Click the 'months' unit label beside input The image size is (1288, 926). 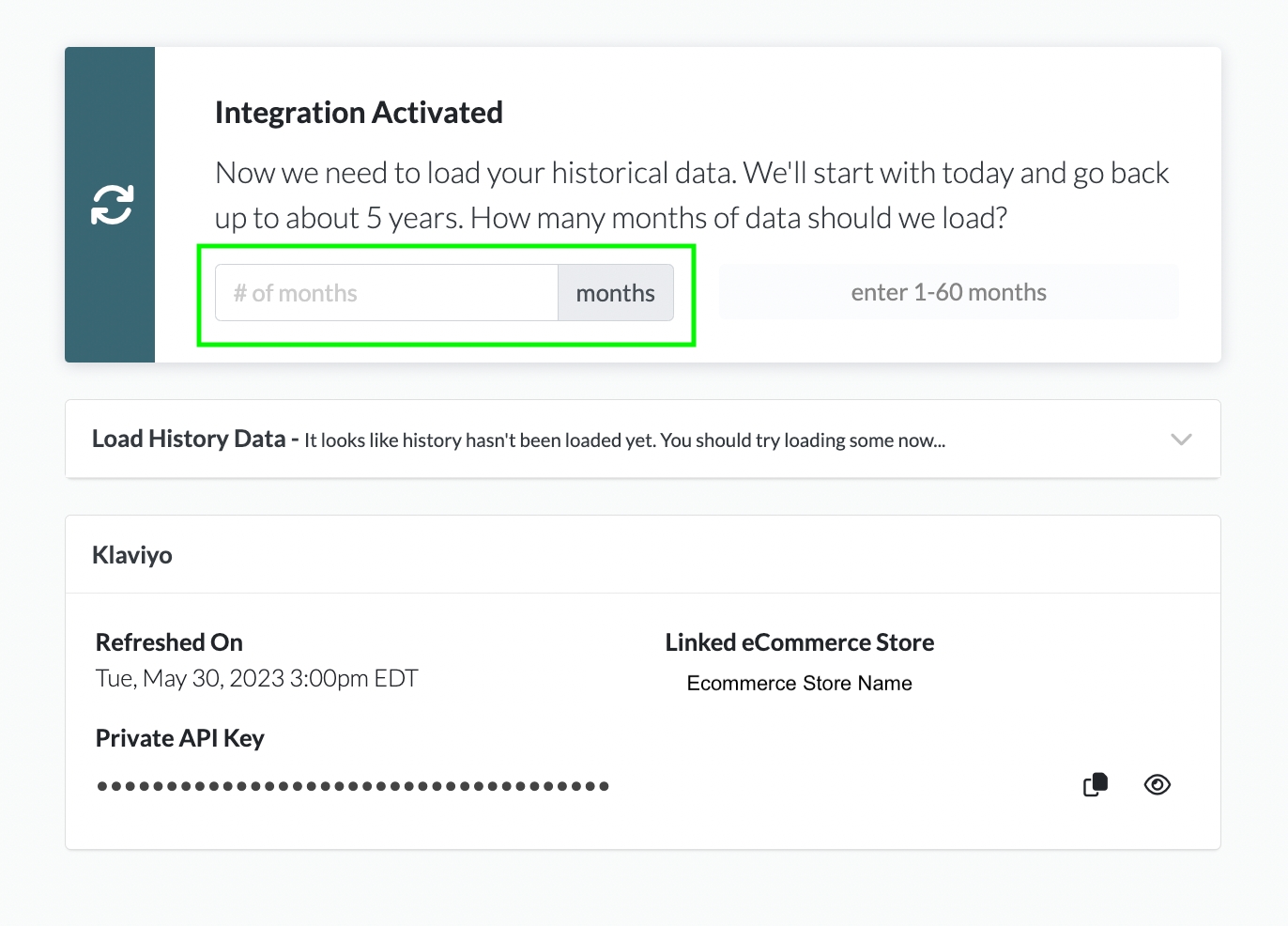point(615,293)
